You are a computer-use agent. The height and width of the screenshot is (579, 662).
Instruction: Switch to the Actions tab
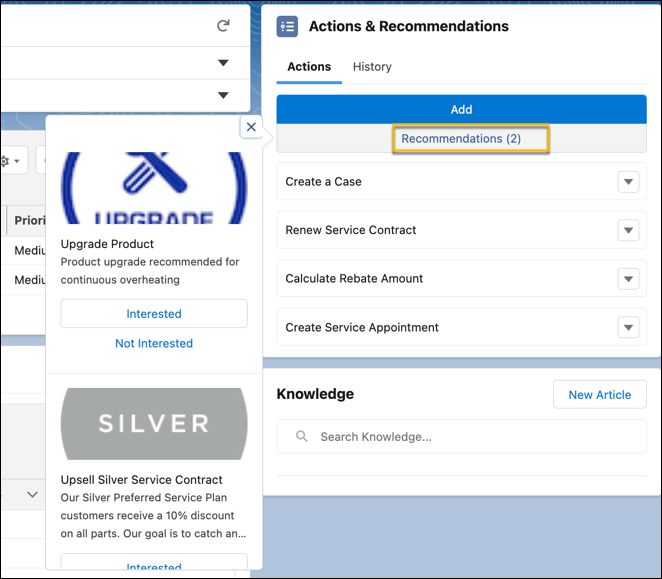pos(309,67)
